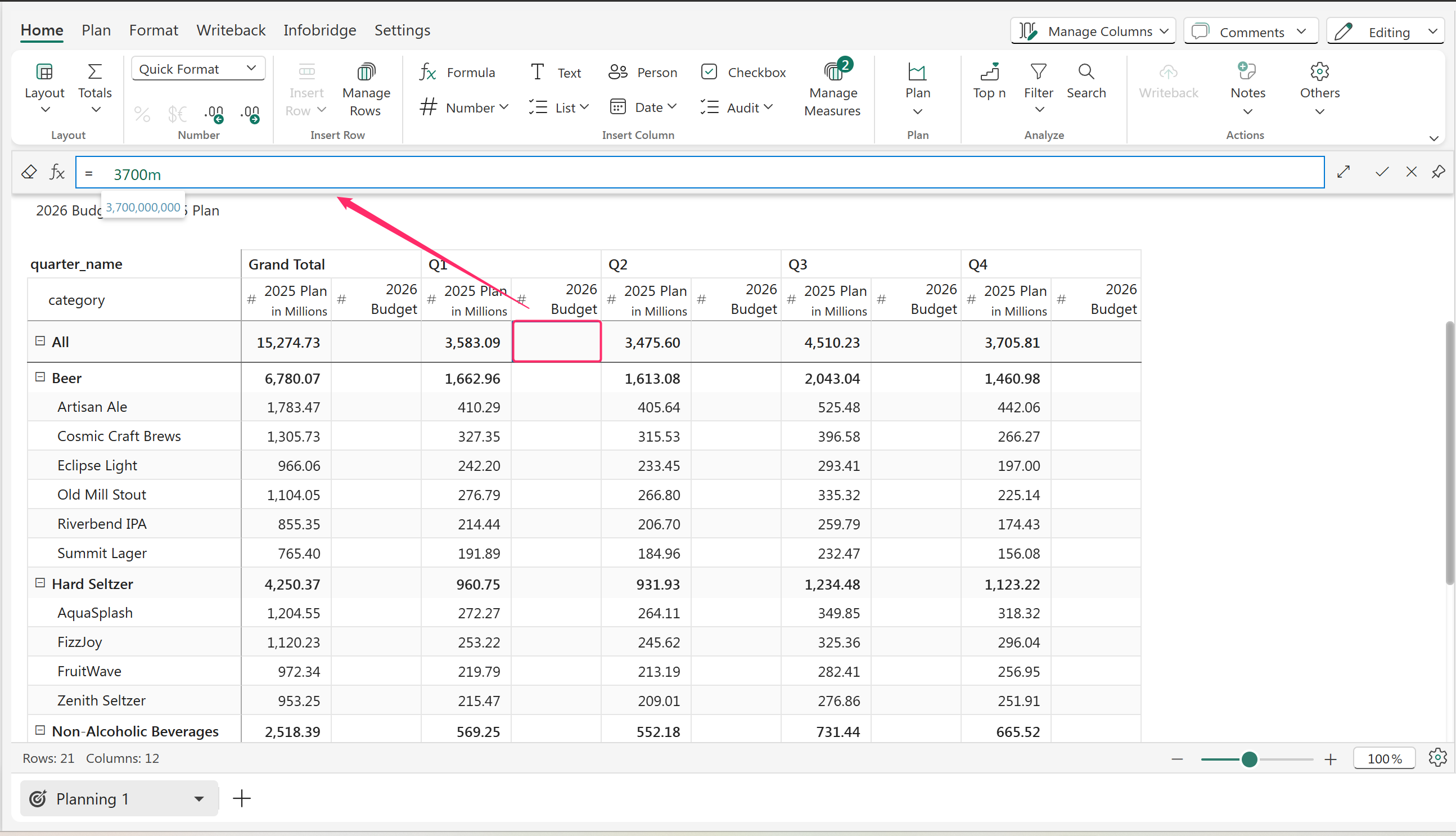Collapse the Hard Seltzer group

[x=40, y=583]
